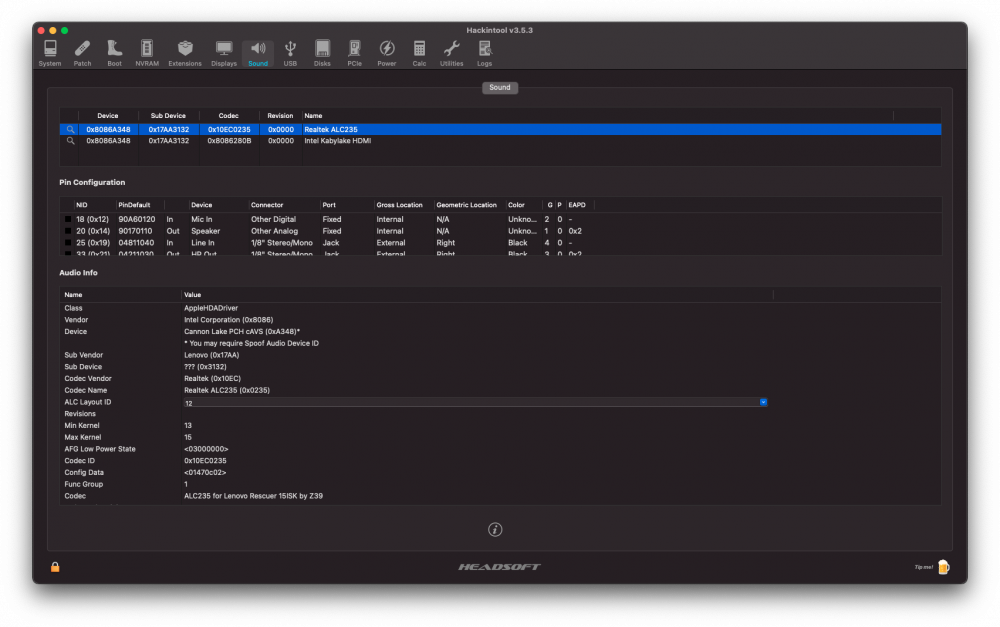The image size is (1000, 627).
Task: Click the Geometric Location column header
Action: point(466,205)
